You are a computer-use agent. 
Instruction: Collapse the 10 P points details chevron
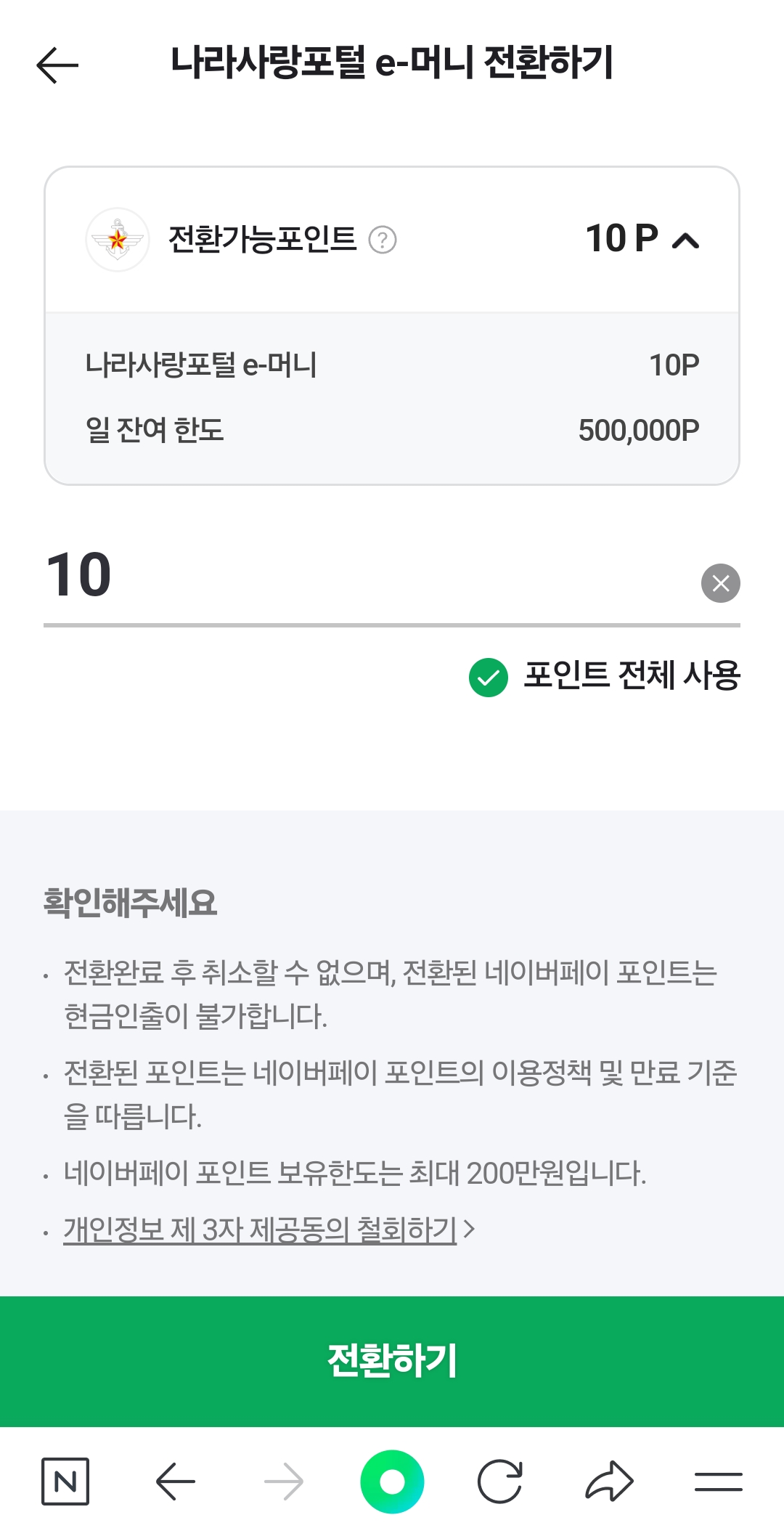pos(685,240)
